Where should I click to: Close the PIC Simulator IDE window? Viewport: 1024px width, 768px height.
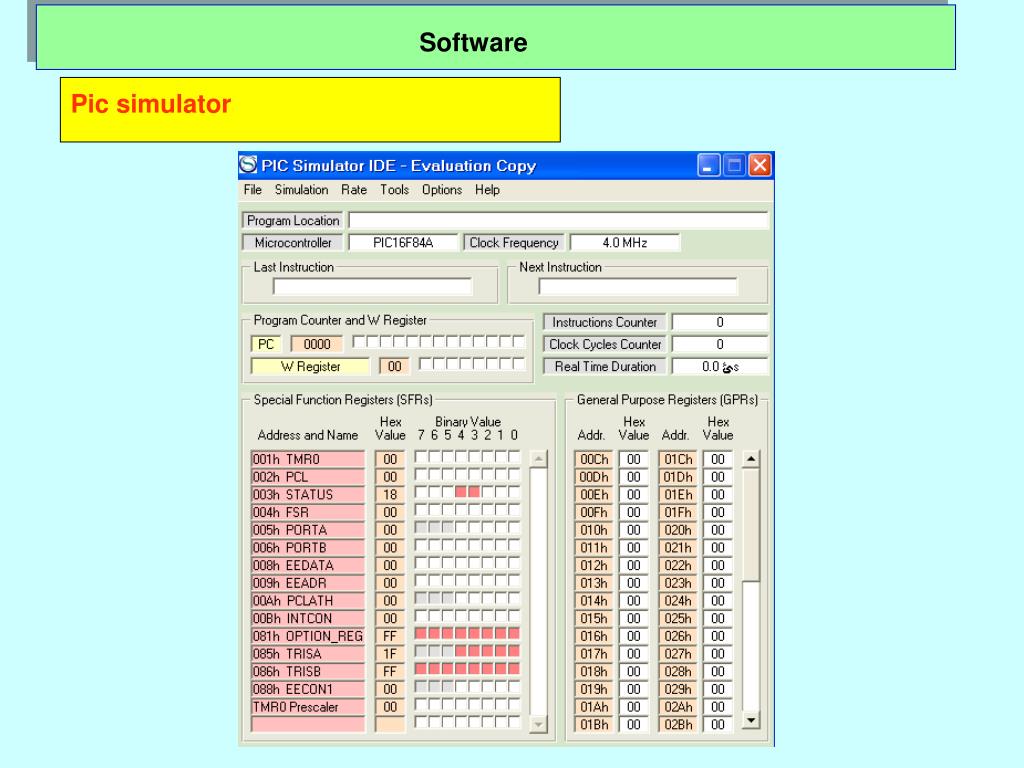click(760, 165)
